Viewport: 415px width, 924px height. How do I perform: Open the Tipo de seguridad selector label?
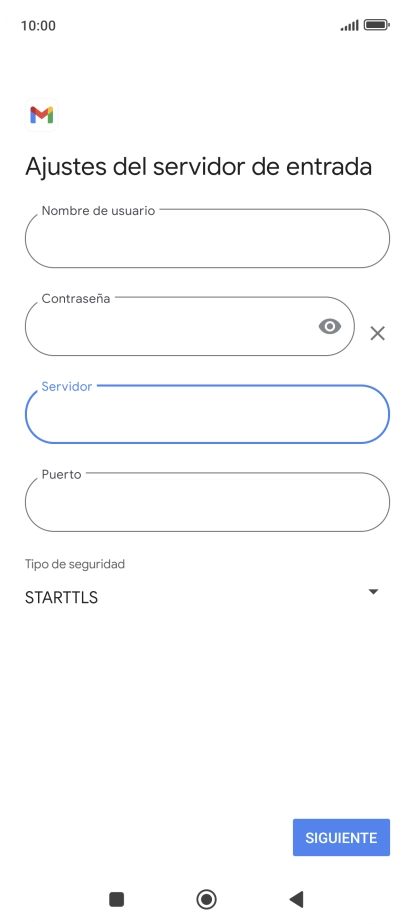pyautogui.click(x=75, y=564)
